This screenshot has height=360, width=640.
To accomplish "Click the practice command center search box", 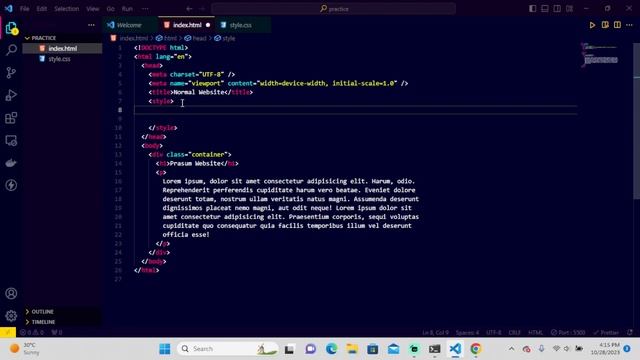I will coord(333,9).
